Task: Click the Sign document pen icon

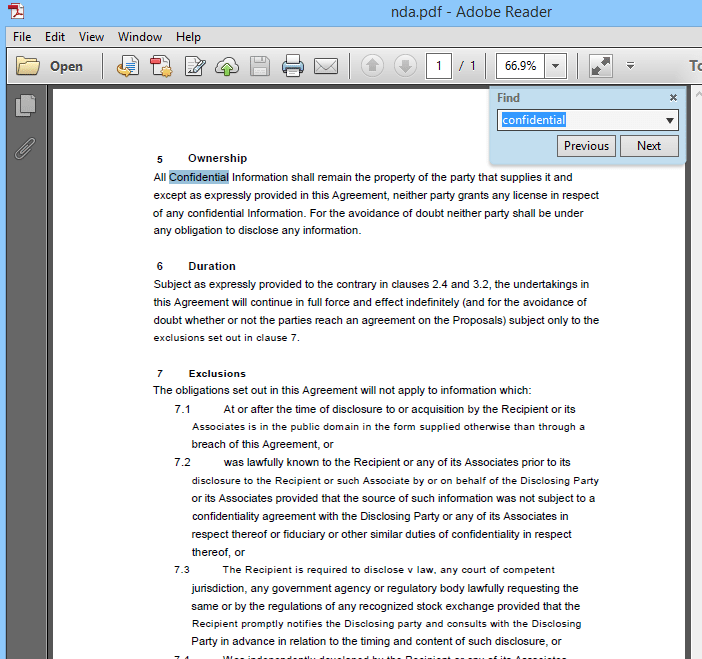Action: [x=195, y=66]
